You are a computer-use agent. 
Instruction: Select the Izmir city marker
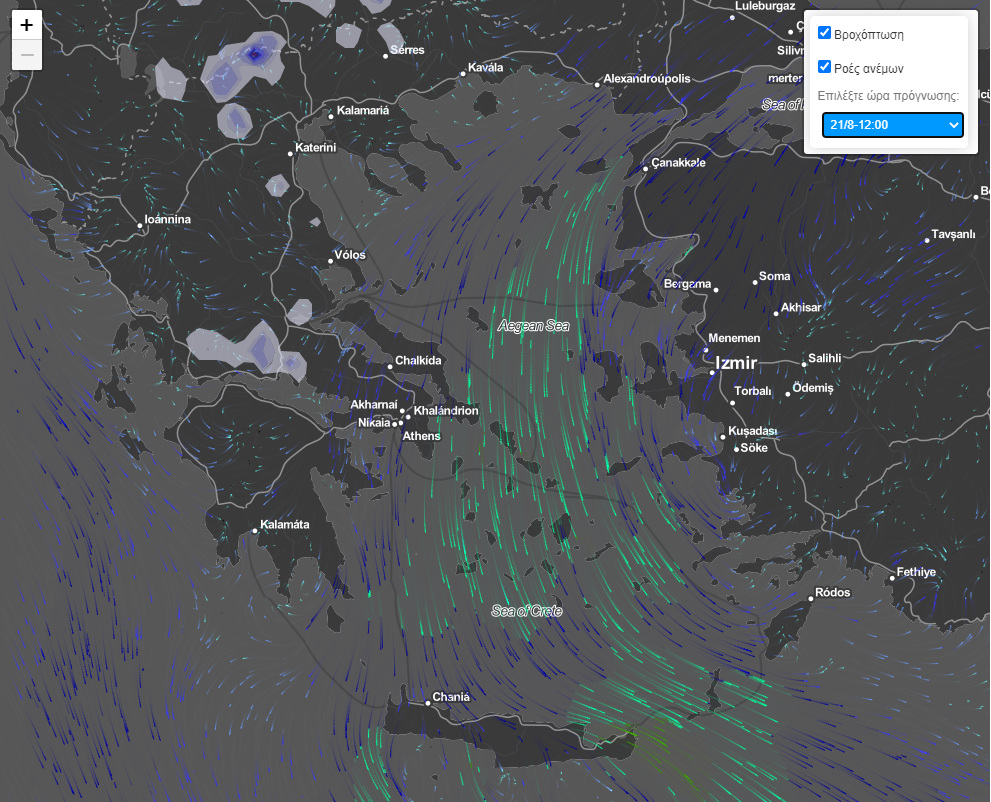pyautogui.click(x=712, y=372)
